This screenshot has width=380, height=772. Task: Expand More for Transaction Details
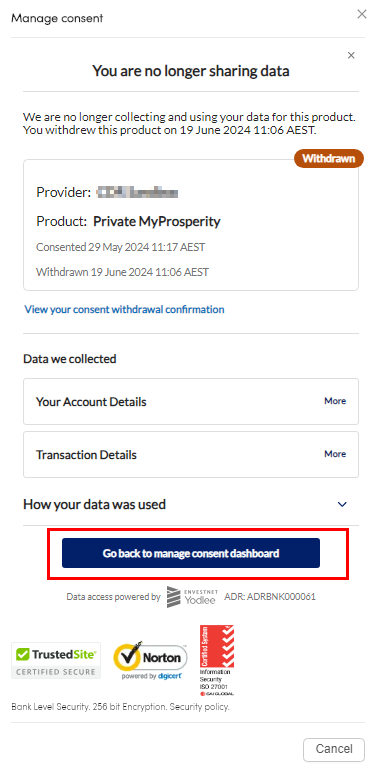click(335, 453)
